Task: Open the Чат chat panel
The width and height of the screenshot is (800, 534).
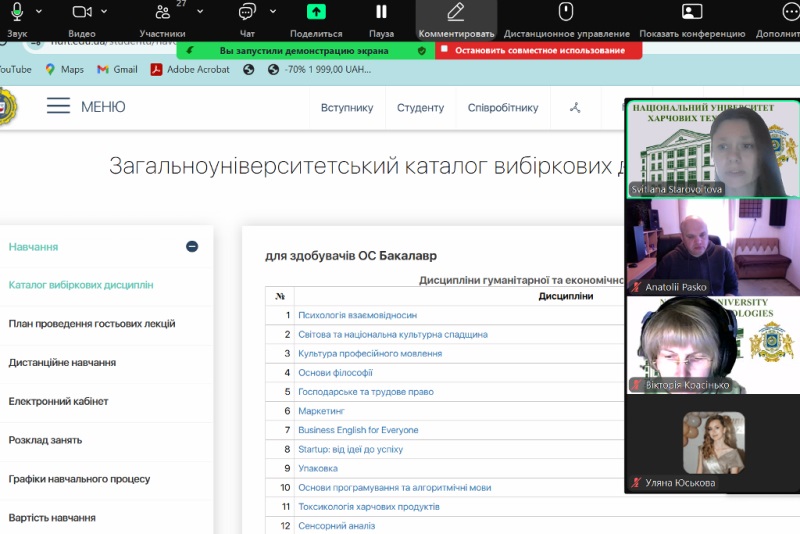Action: (247, 12)
